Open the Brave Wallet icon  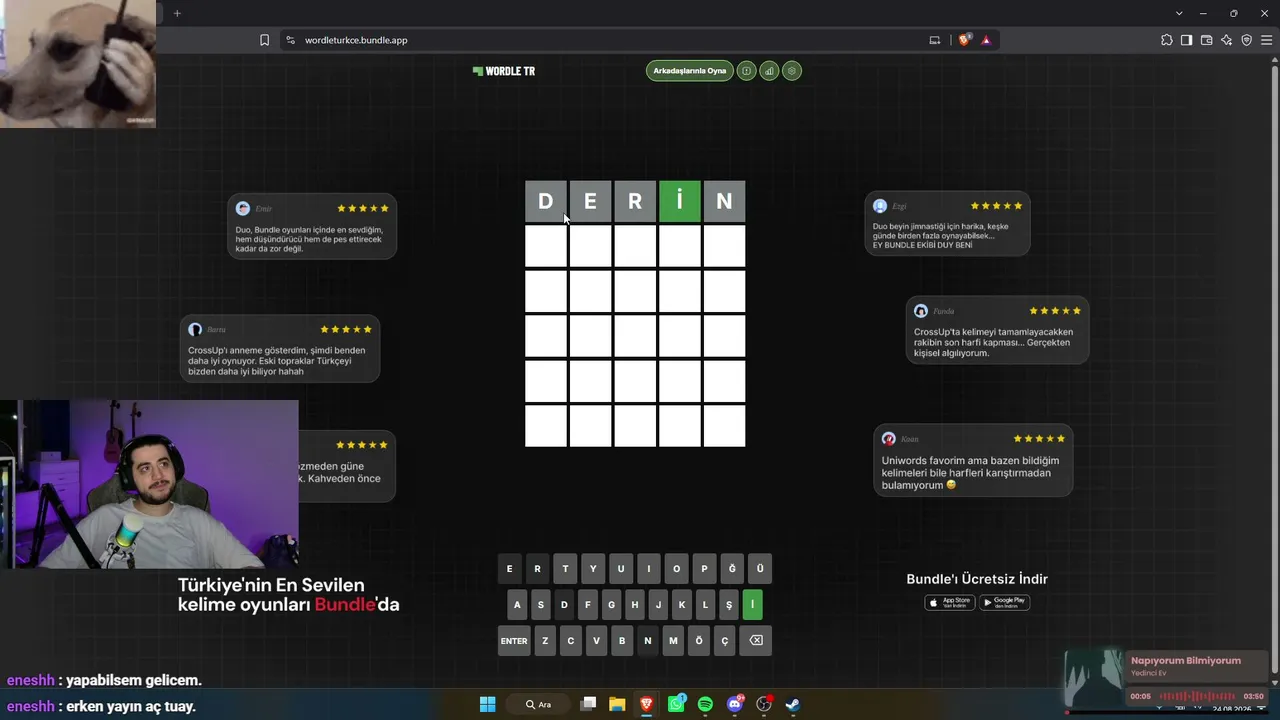coord(1206,40)
